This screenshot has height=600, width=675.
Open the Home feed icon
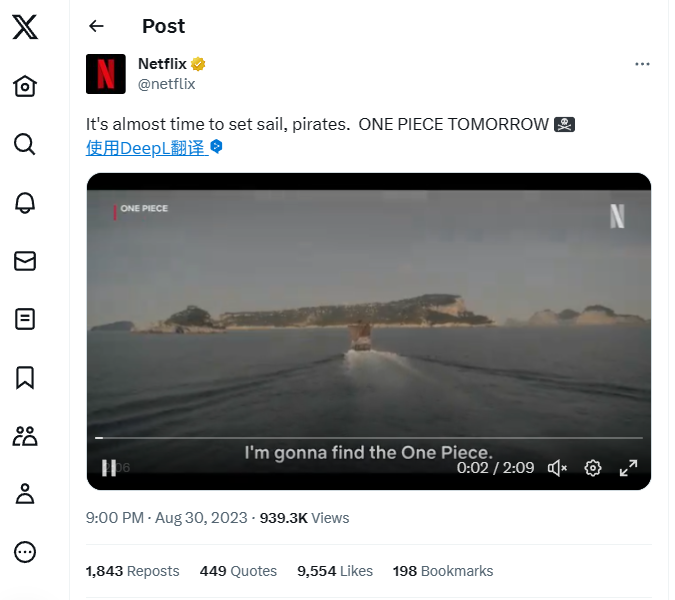[25, 86]
